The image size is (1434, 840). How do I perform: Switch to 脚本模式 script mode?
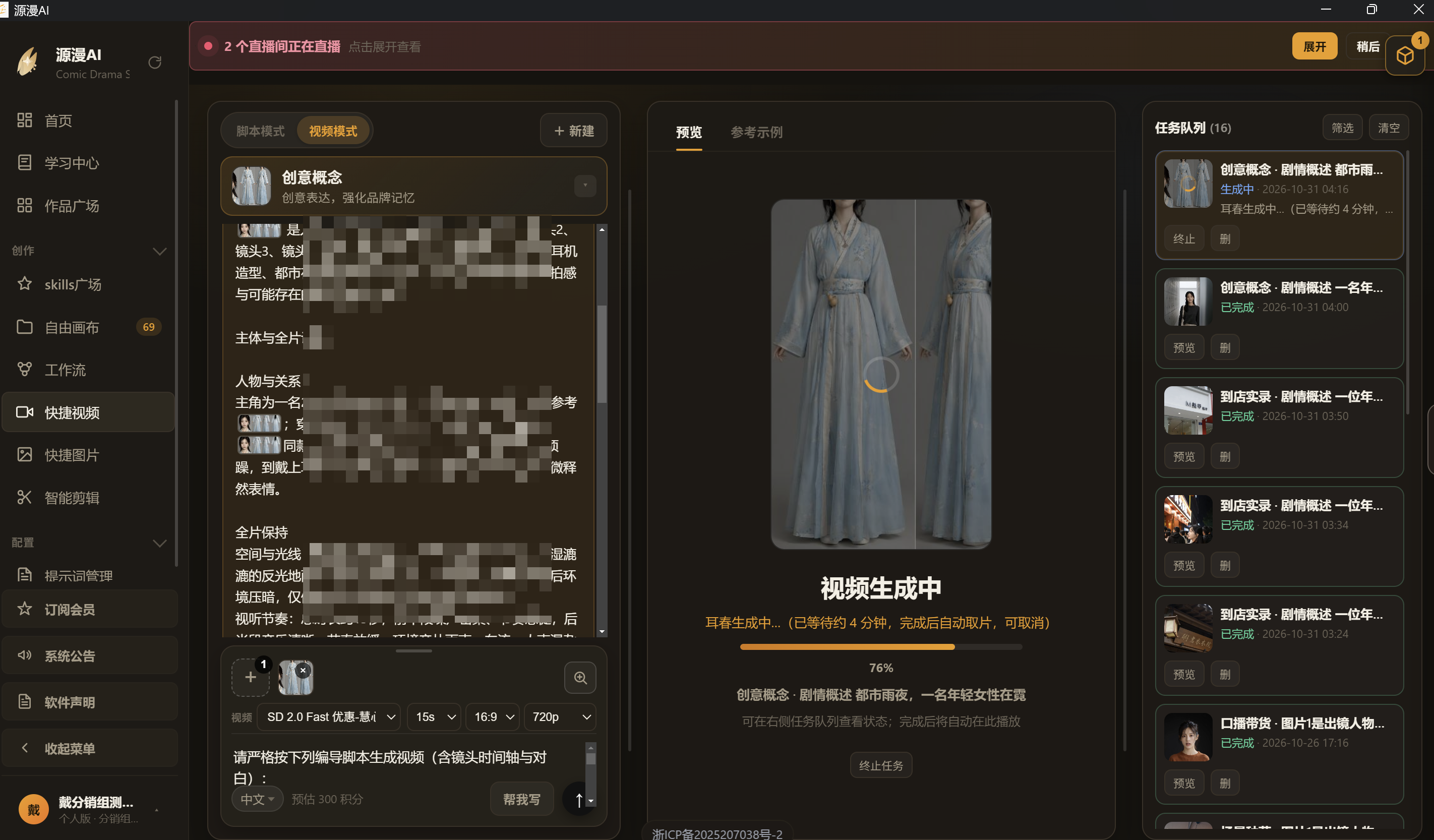point(260,131)
